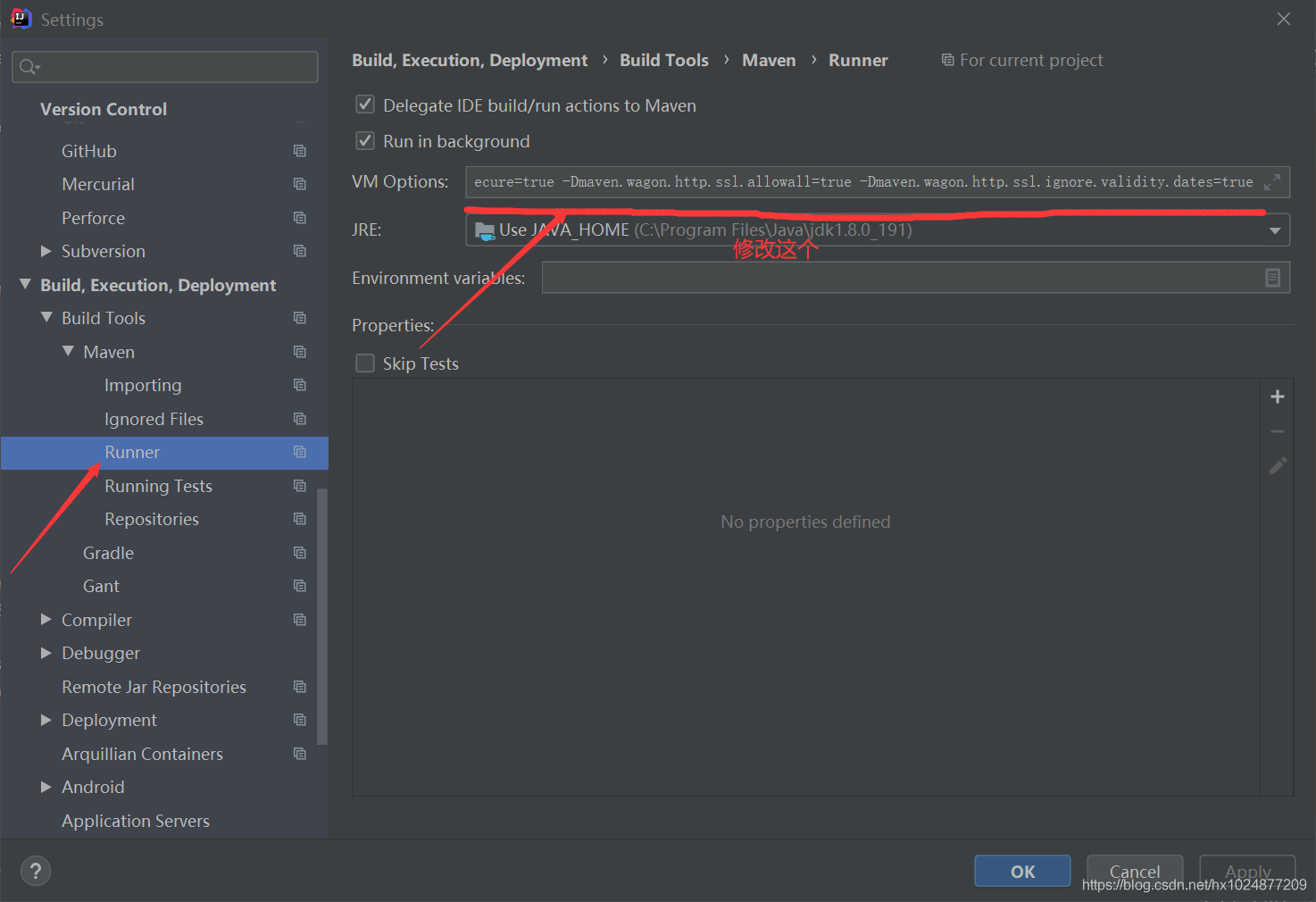This screenshot has width=1316, height=902.
Task: Confirm settings with OK
Action: pos(1022,871)
